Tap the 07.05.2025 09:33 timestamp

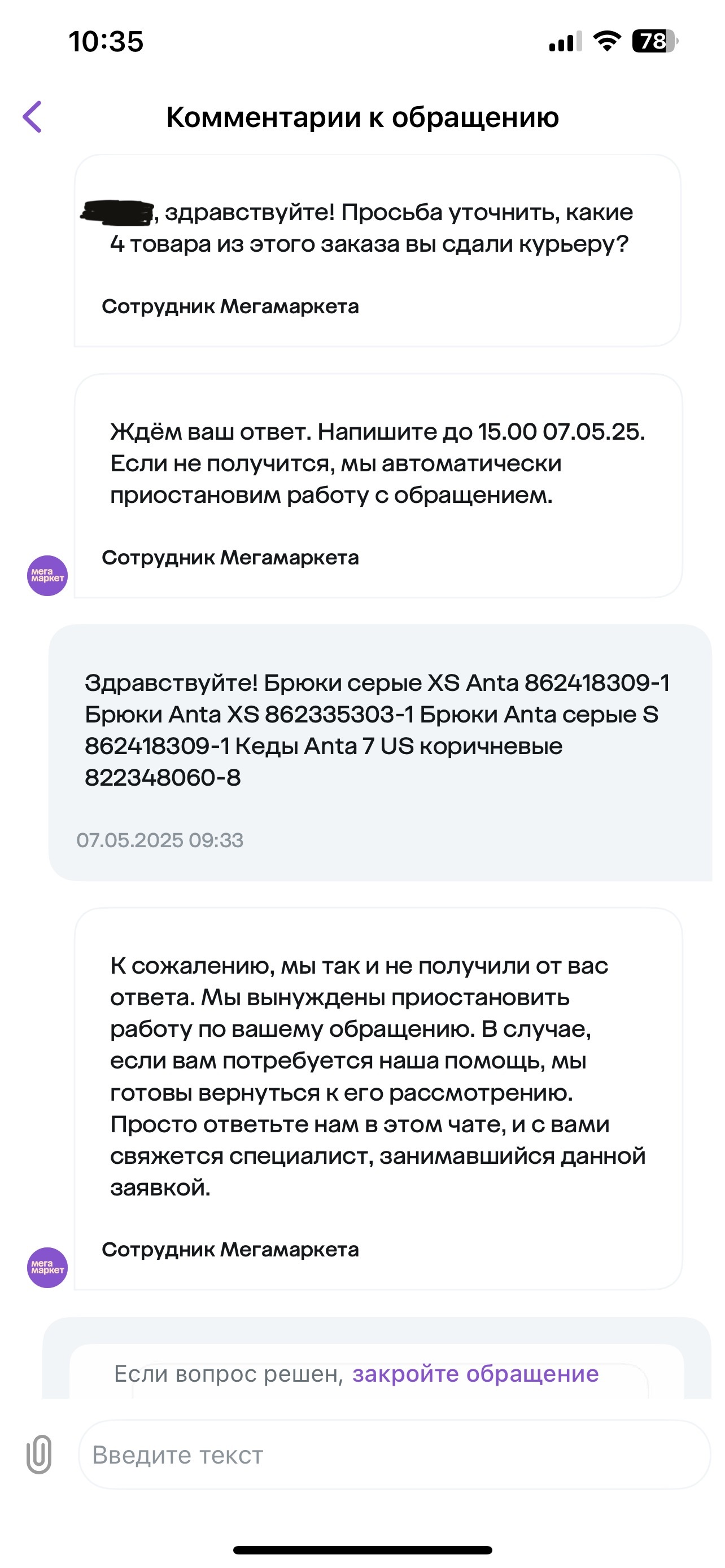pos(159,840)
